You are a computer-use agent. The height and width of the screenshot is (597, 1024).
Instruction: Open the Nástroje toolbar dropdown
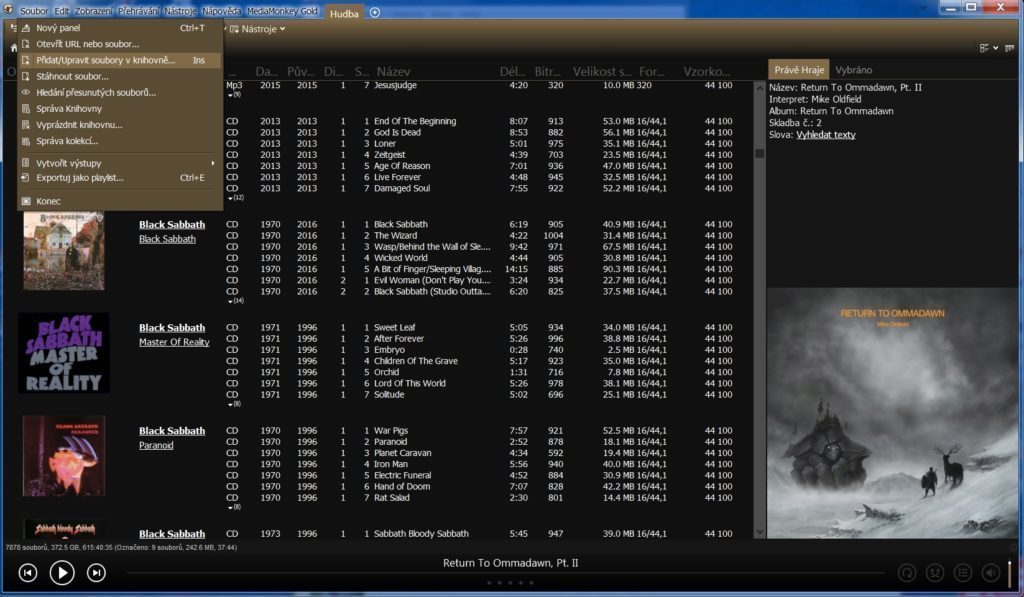point(257,29)
